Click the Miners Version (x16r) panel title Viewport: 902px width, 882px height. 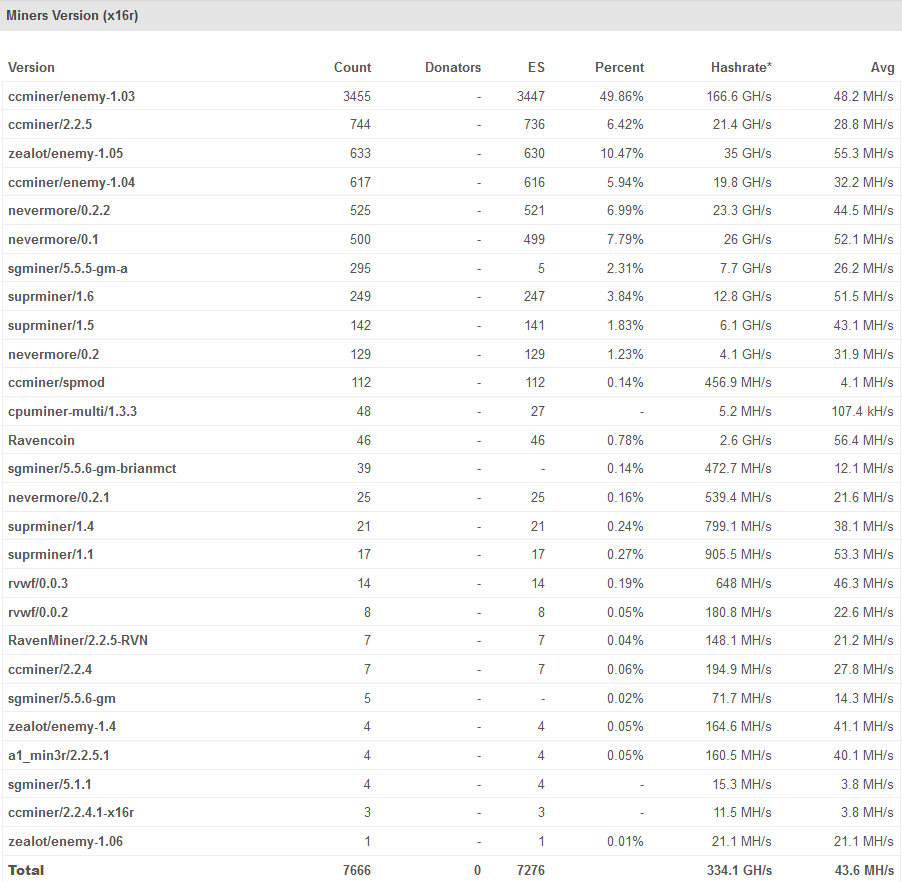(72, 15)
